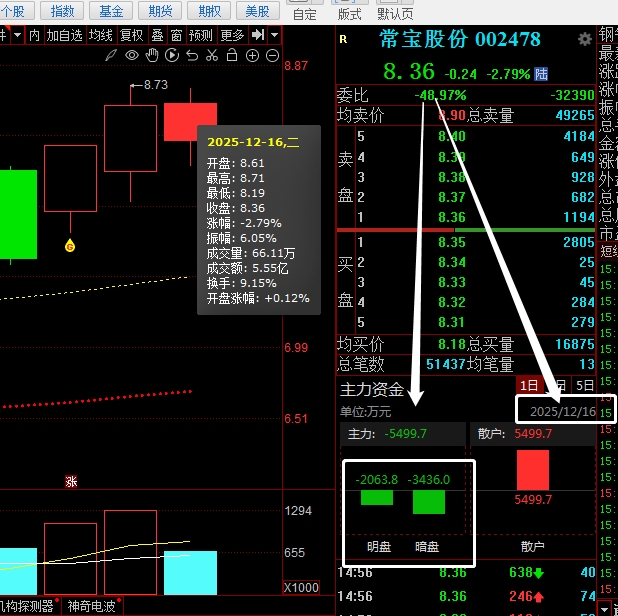
Task: Click buy level 1 volume 2805
Action: click(579, 242)
